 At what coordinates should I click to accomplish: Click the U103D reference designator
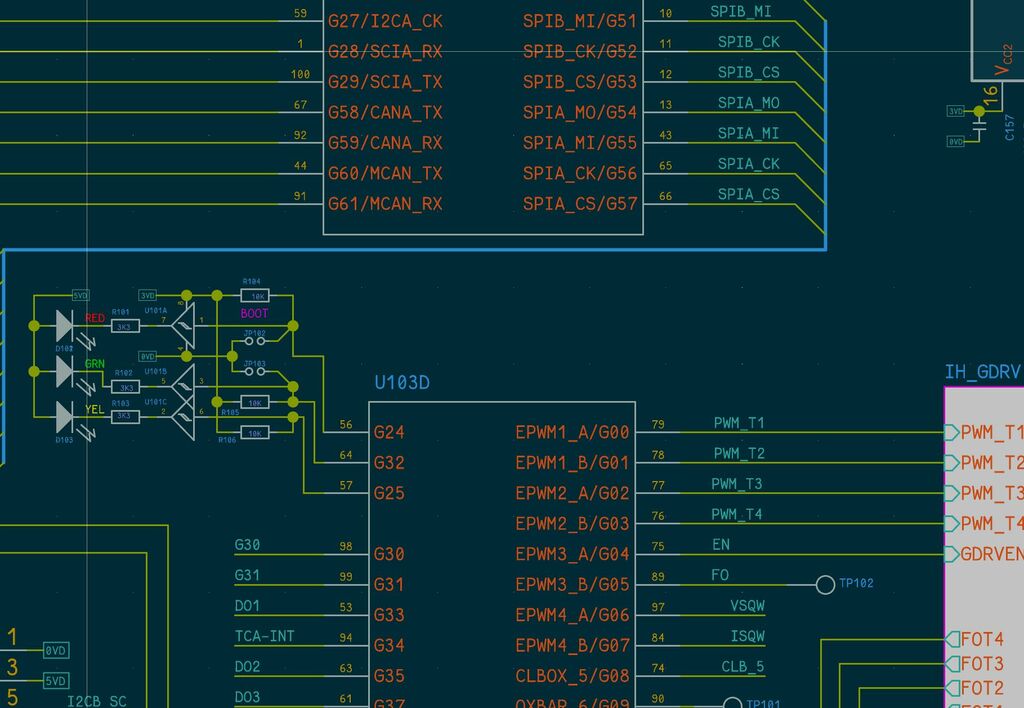tap(402, 382)
